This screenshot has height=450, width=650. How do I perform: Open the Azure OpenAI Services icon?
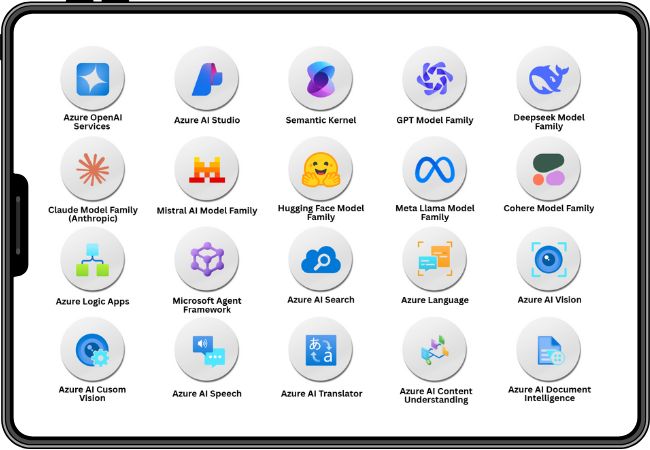coord(92,79)
